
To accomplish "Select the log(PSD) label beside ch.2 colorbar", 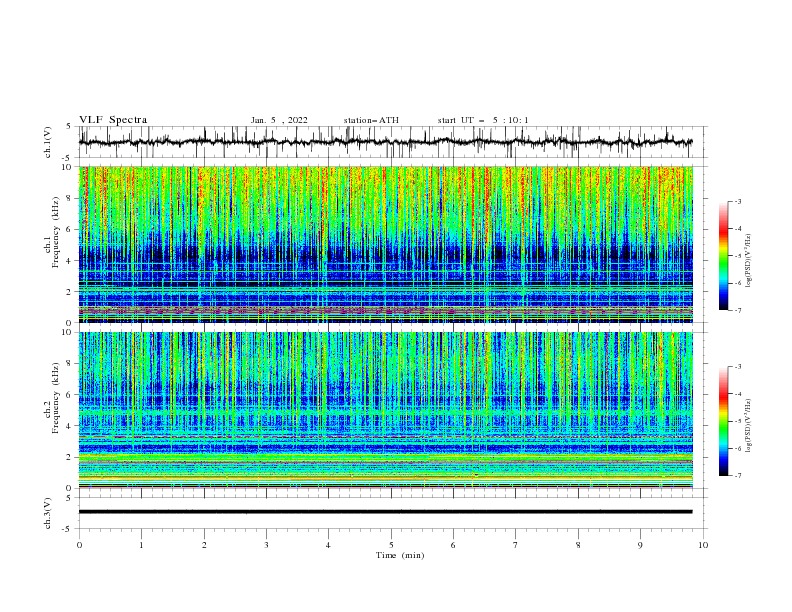I will pyautogui.click(x=748, y=425).
